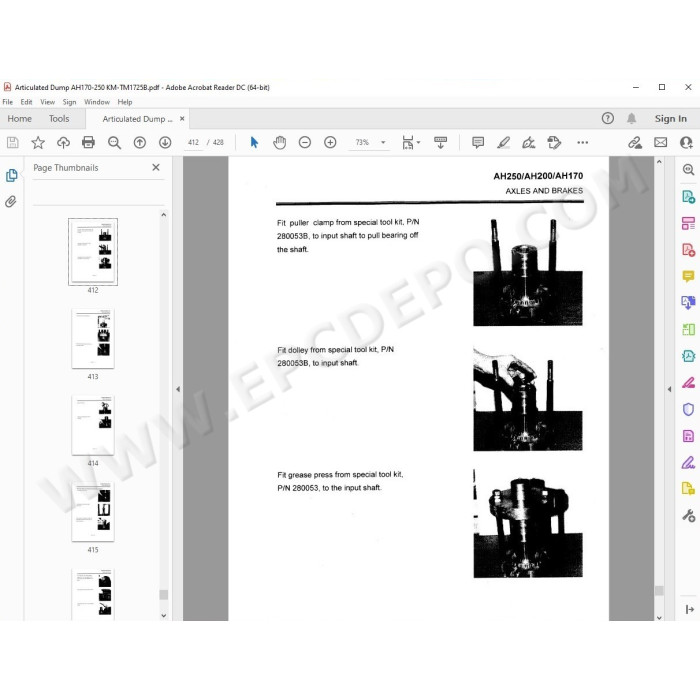Add a sticky note comment
The image size is (700, 700).
coord(478,142)
